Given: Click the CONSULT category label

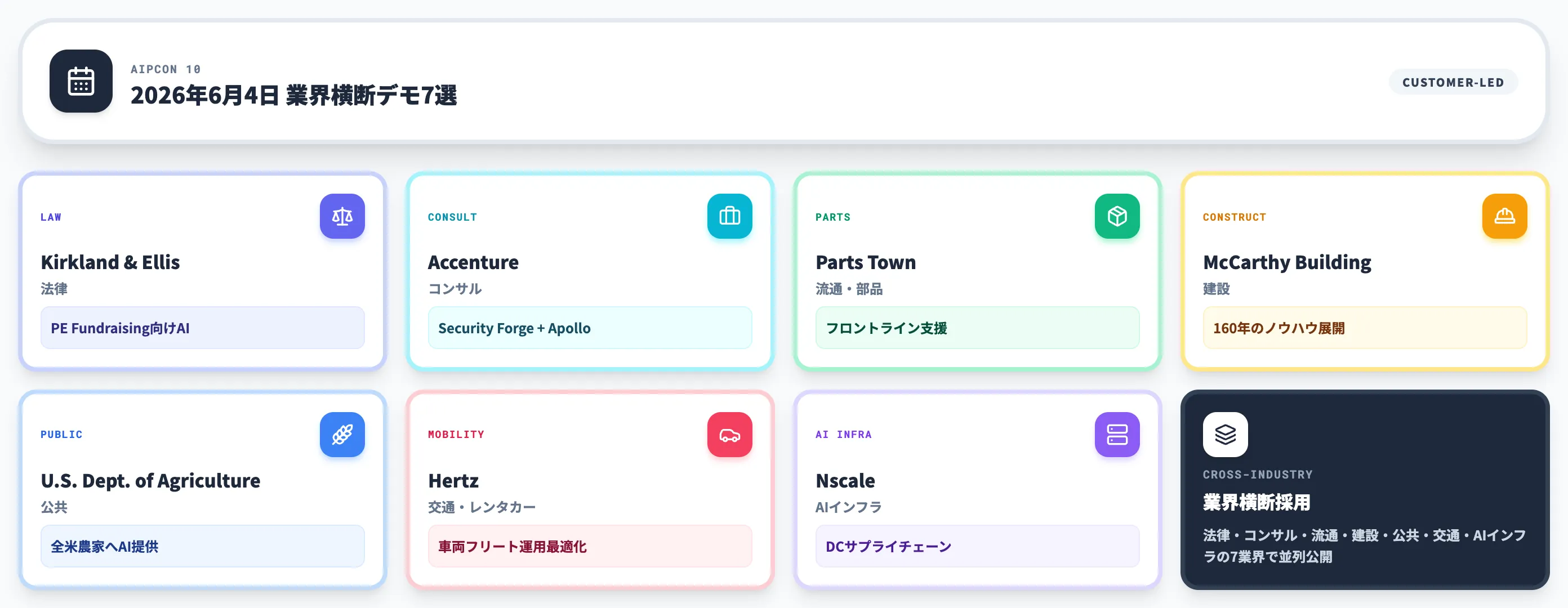Looking at the screenshot, I should point(452,217).
